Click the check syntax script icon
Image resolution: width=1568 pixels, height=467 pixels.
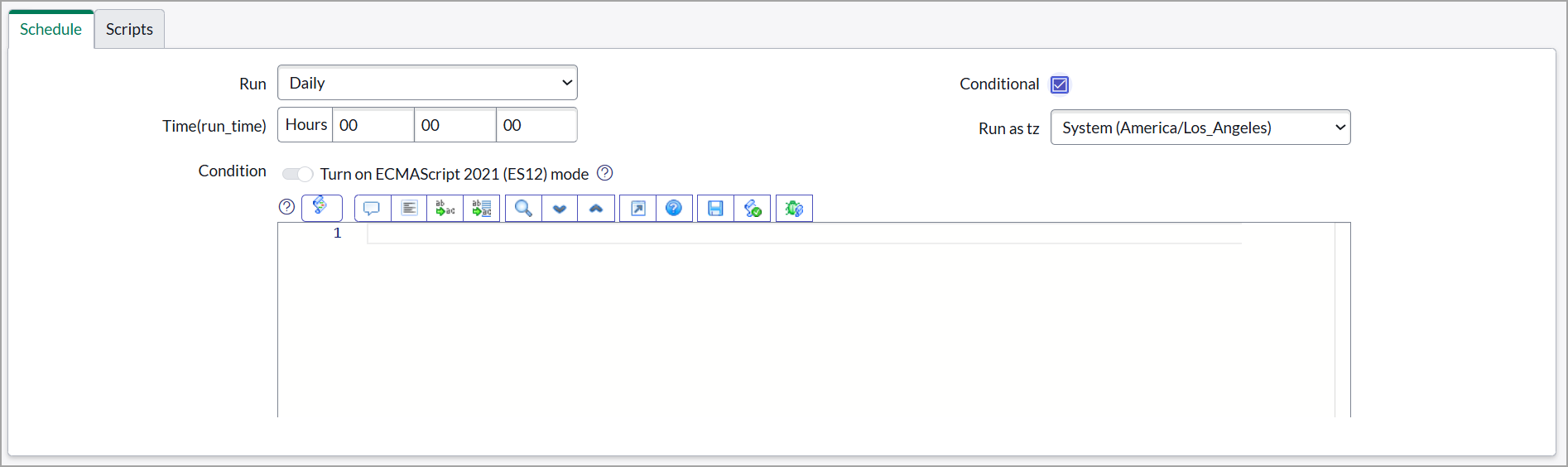point(753,209)
